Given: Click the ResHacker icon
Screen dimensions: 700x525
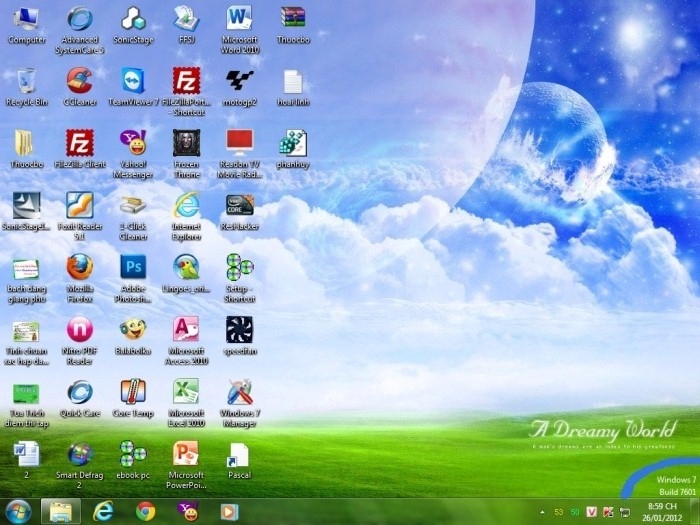Looking at the screenshot, I should [240, 212].
